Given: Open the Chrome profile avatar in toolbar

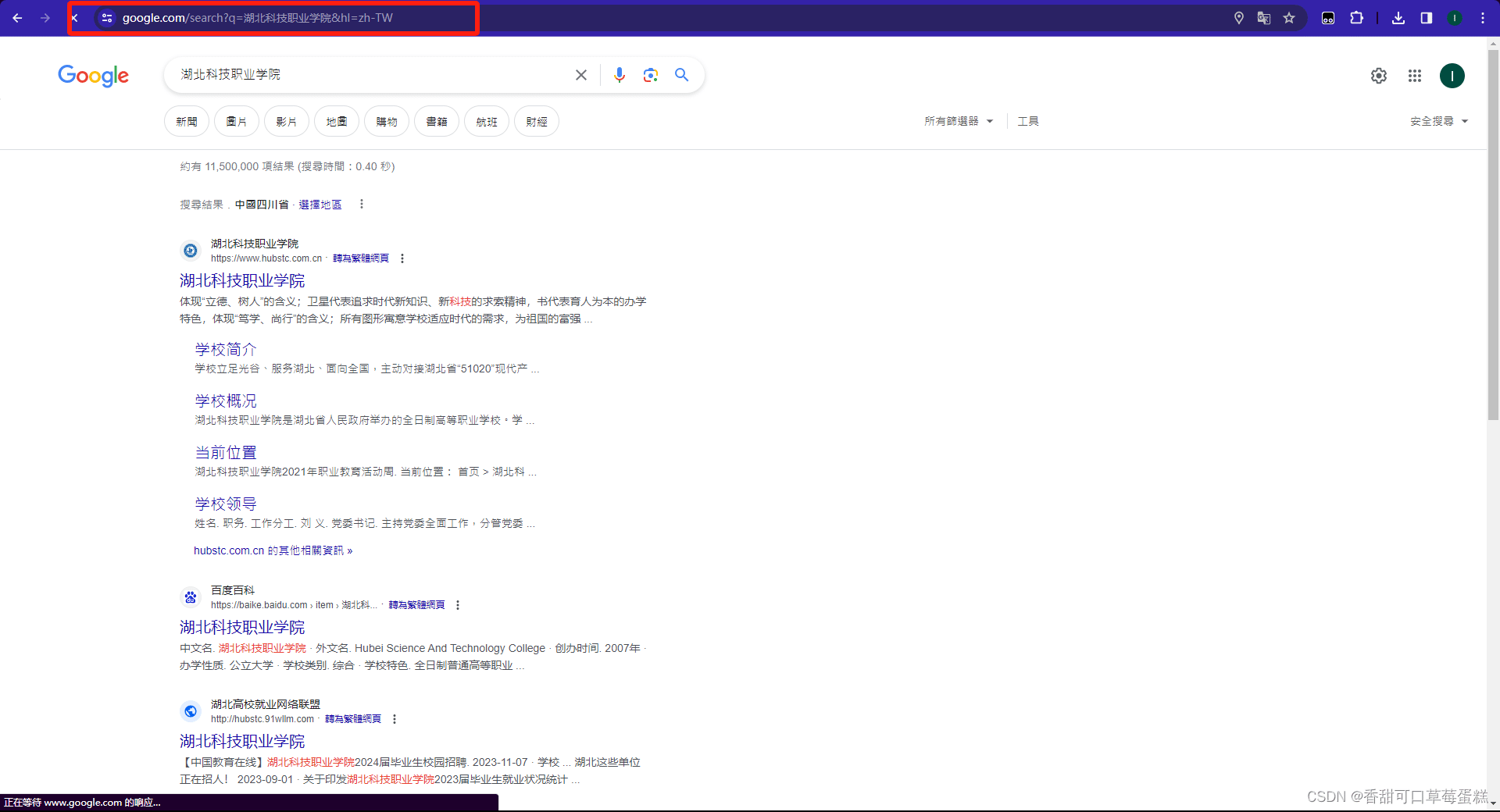Looking at the screenshot, I should click(x=1455, y=18).
